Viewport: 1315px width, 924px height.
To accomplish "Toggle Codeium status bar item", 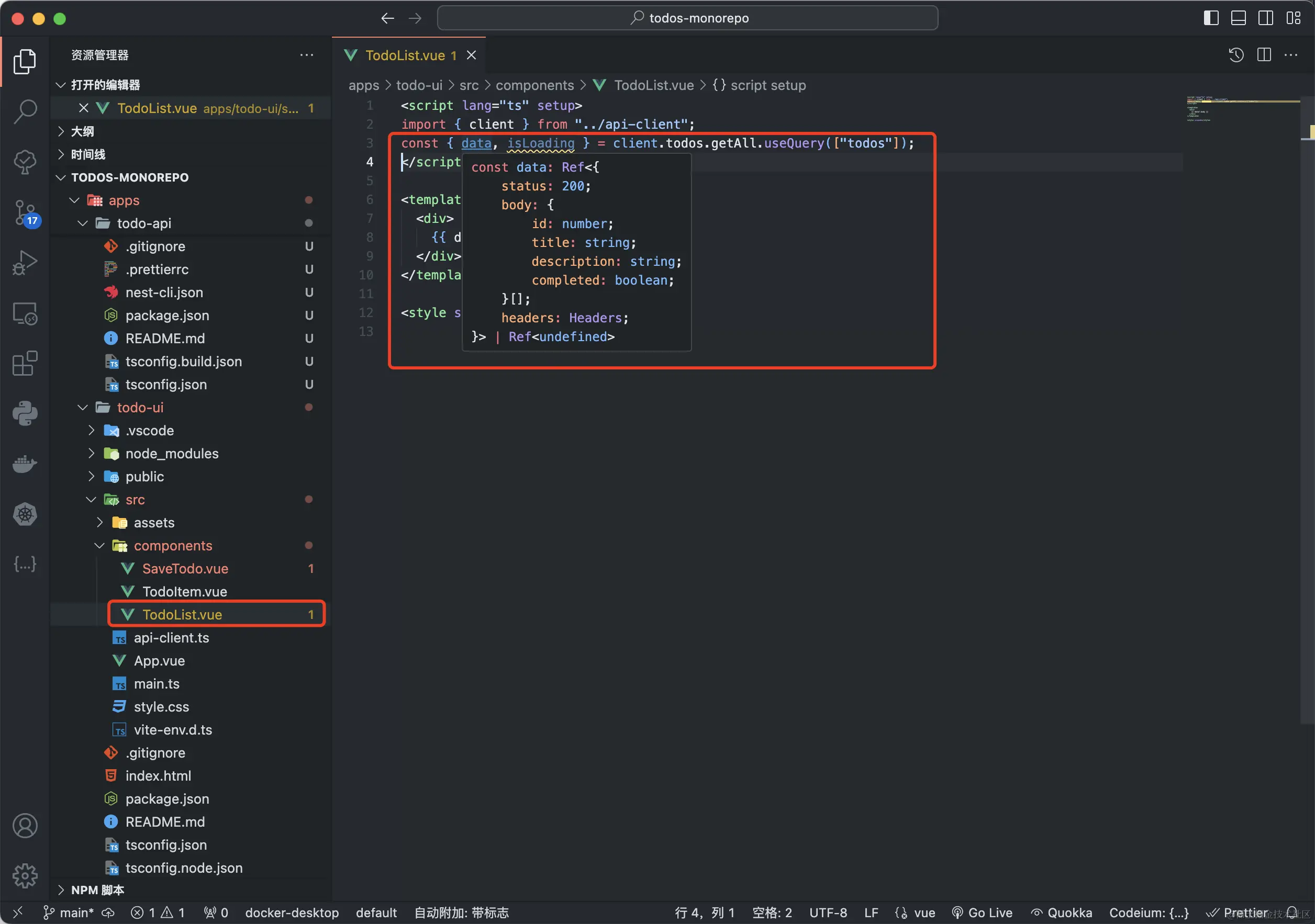I will tap(1149, 912).
